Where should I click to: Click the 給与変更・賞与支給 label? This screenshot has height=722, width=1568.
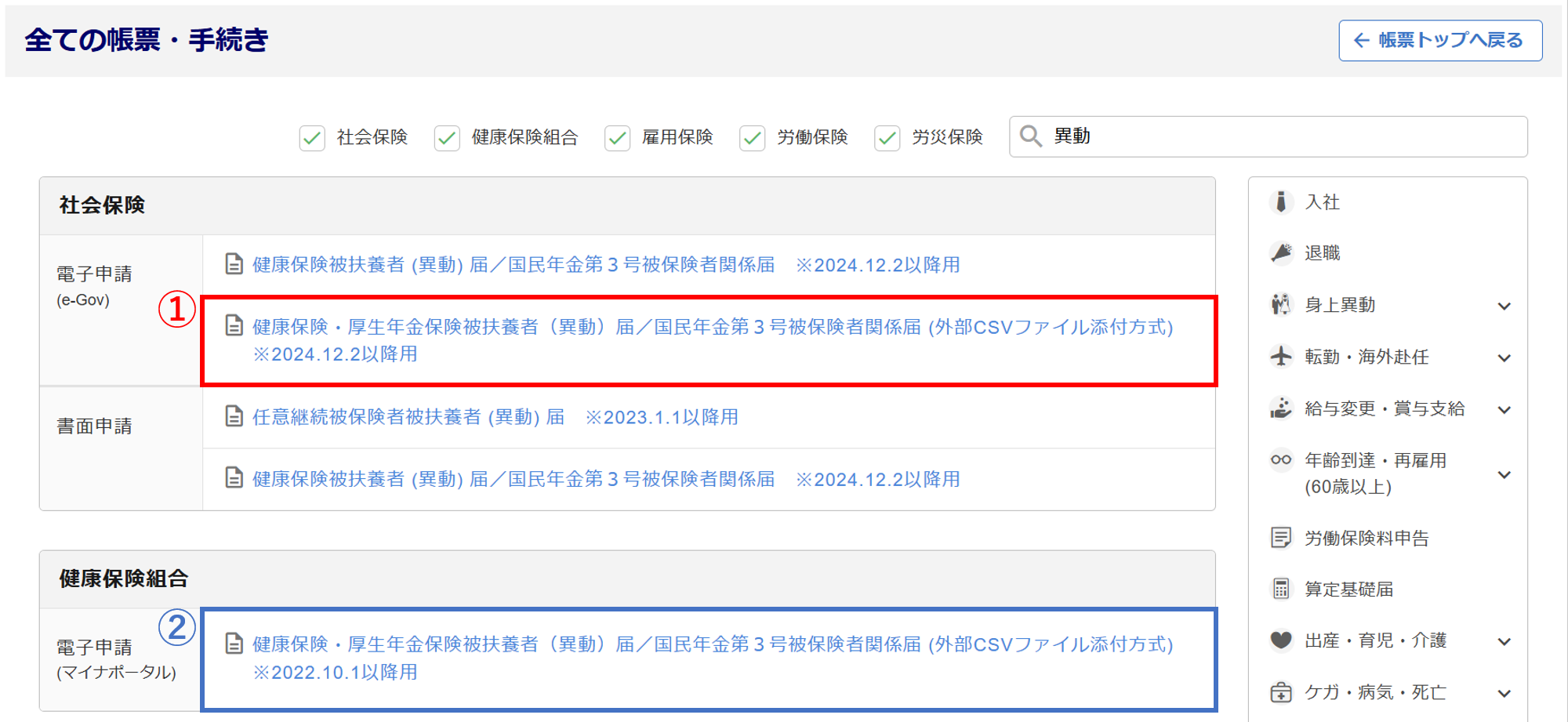click(x=1385, y=408)
